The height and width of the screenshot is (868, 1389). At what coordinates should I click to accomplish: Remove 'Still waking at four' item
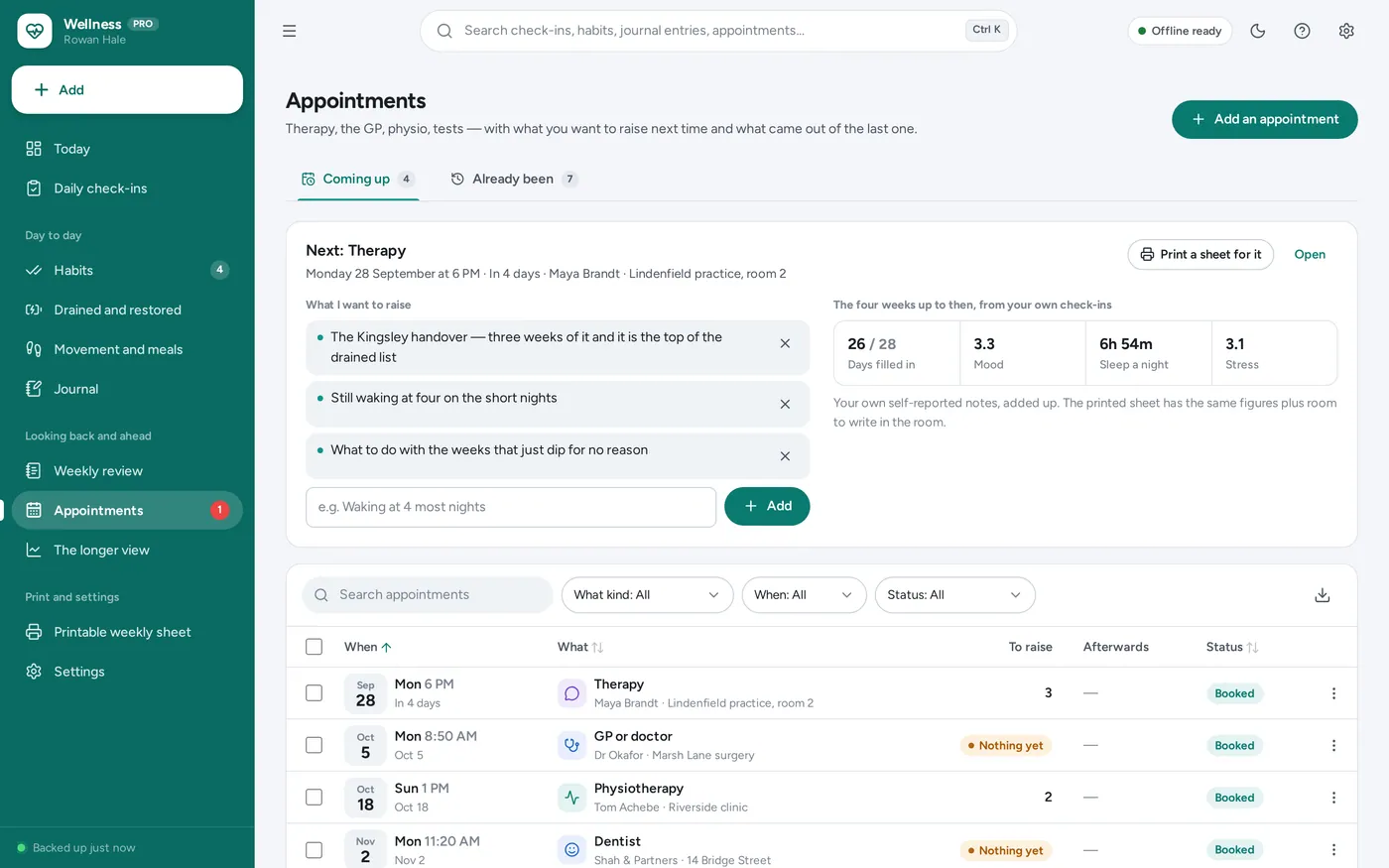pos(785,404)
